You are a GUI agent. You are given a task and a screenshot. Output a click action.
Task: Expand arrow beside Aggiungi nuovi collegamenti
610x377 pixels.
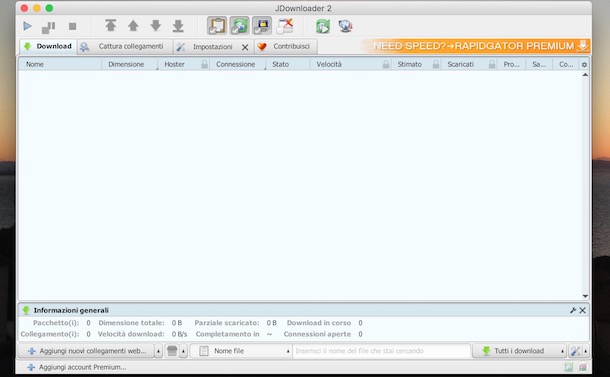158,351
